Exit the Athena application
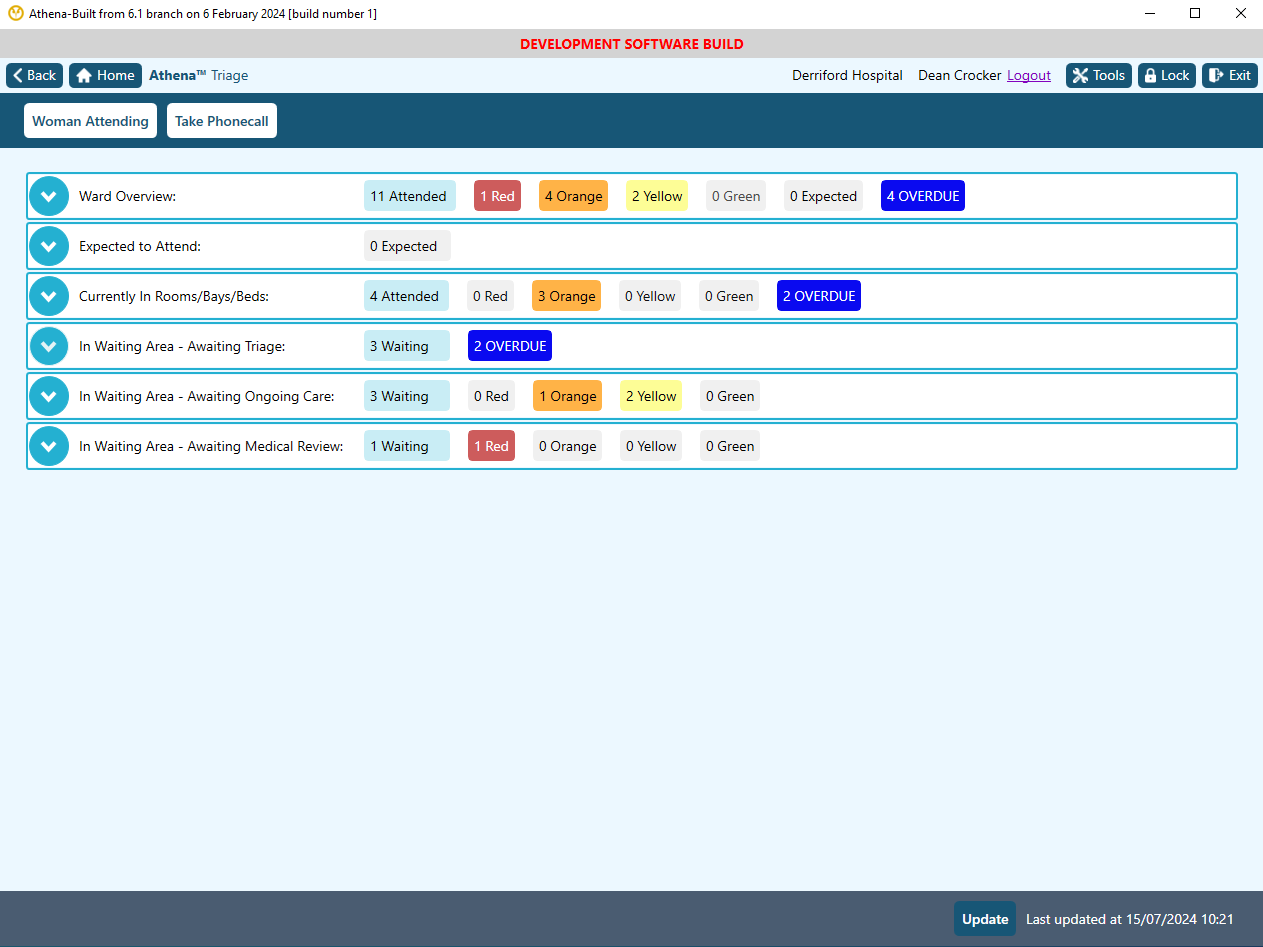1263x947 pixels. click(x=1230, y=75)
